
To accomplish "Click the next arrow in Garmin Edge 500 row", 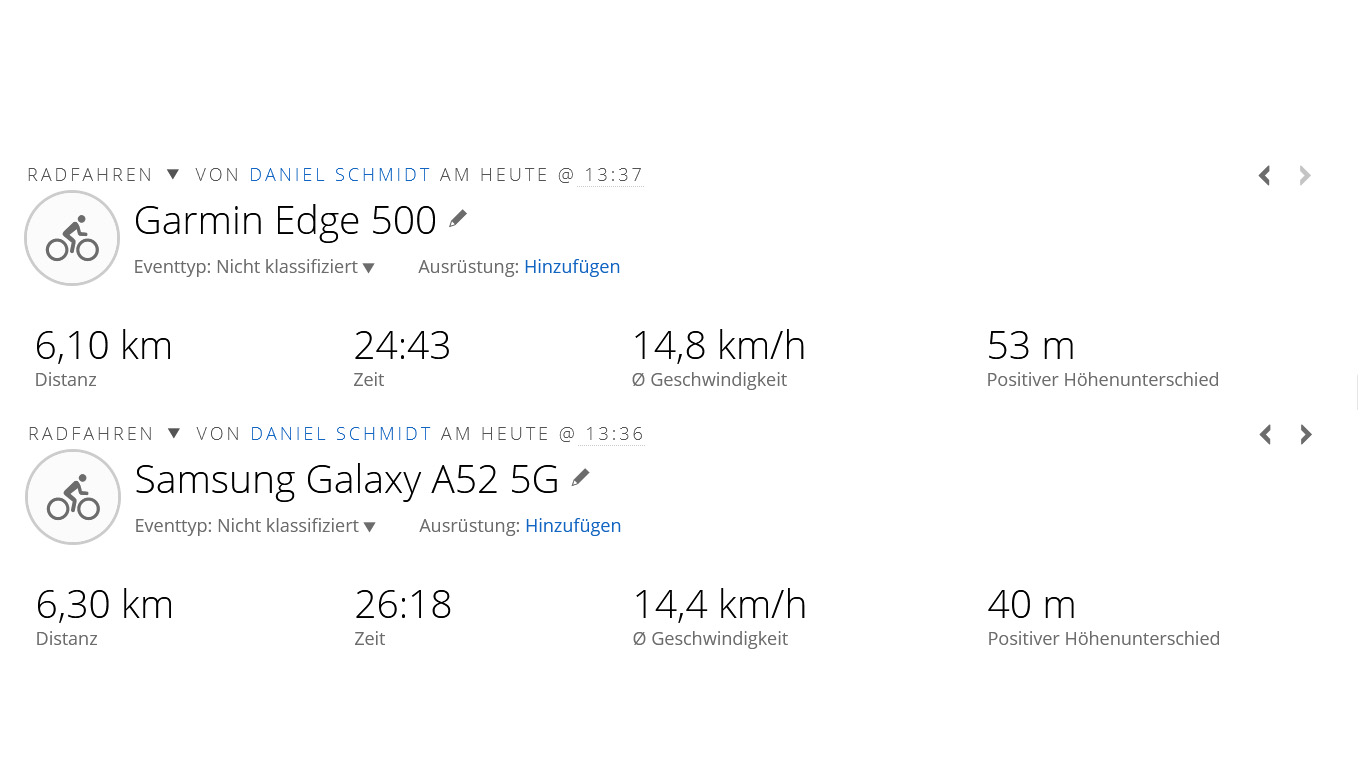I will tap(1305, 176).
